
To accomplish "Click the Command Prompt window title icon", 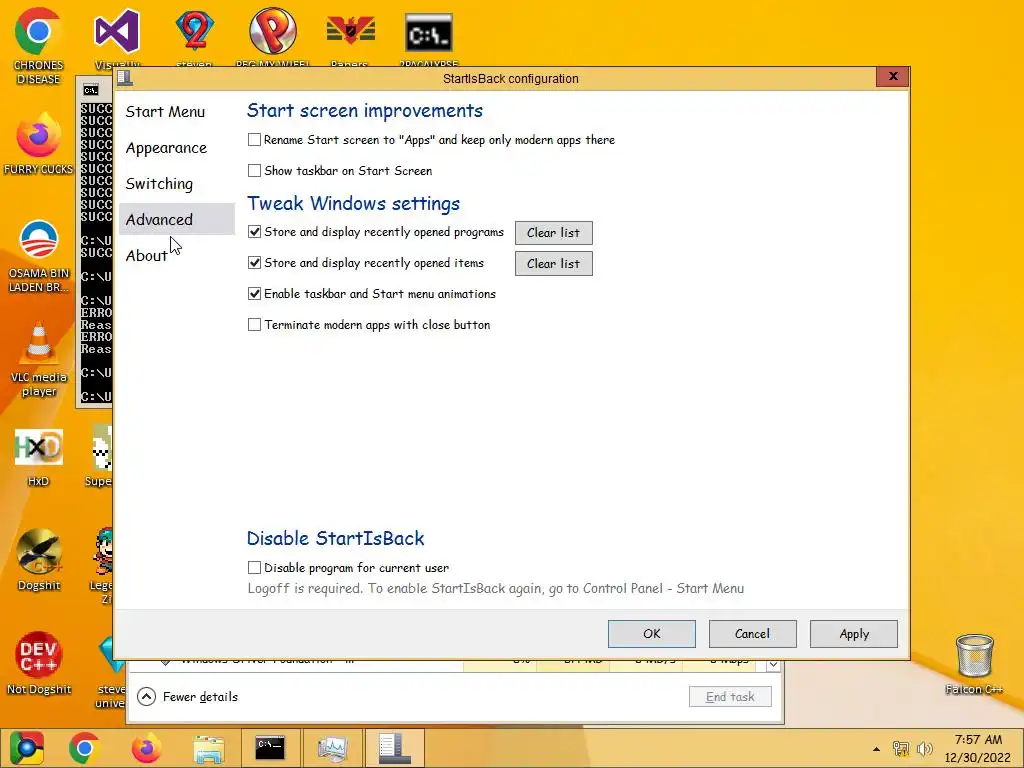I will pos(91,89).
